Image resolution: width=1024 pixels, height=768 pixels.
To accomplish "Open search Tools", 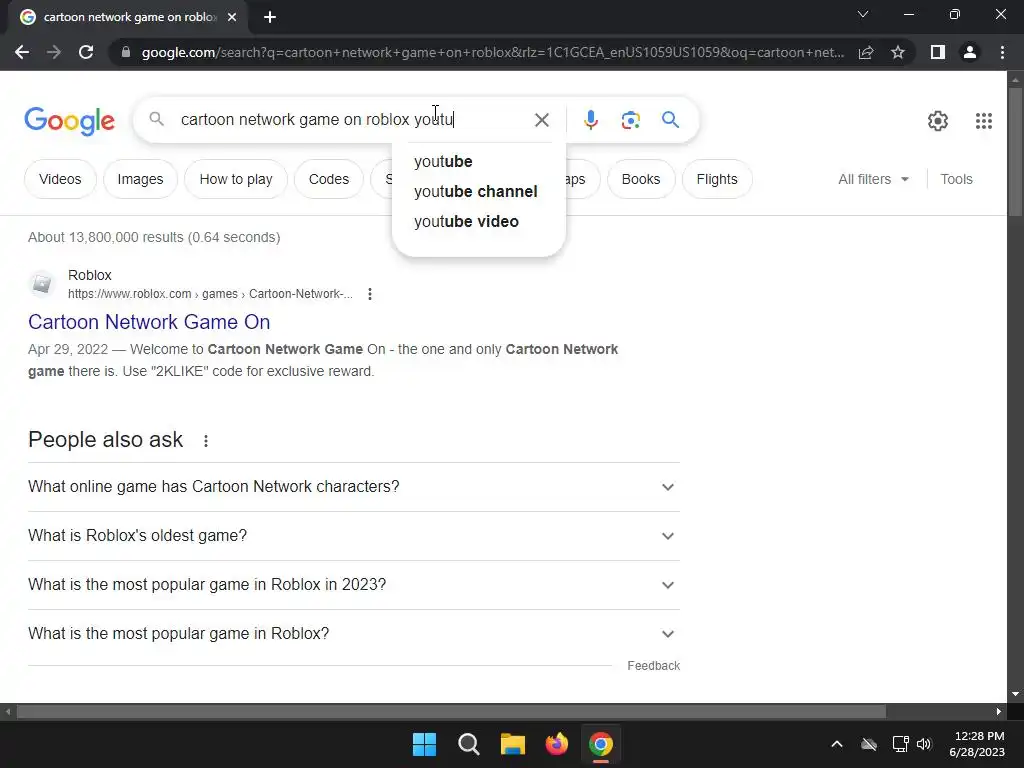I will pyautogui.click(x=956, y=179).
